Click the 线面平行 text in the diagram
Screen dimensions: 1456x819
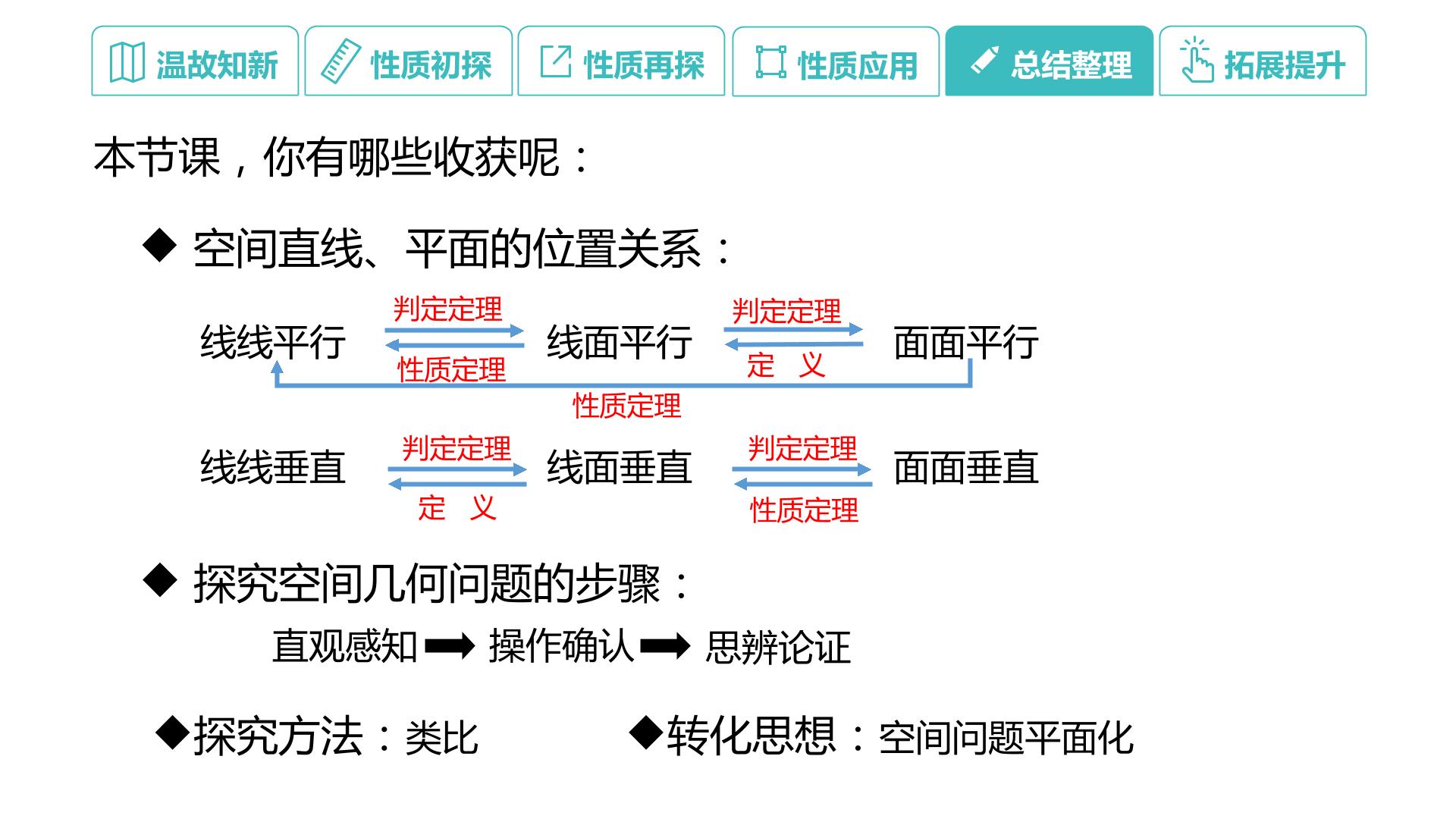tap(619, 342)
